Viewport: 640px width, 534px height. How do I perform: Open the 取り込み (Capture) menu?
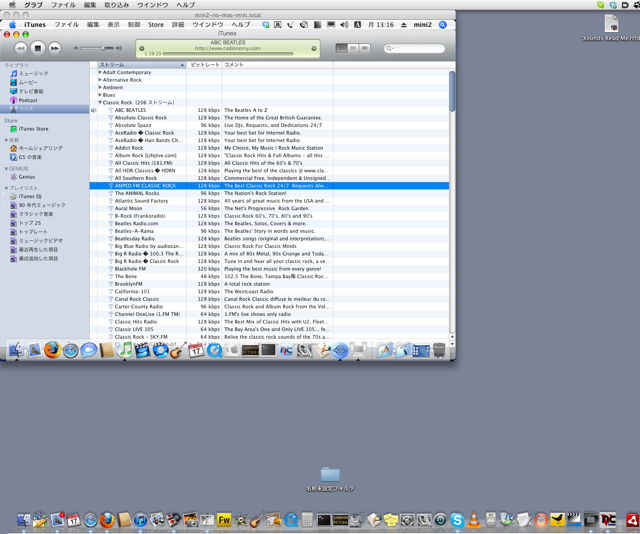pos(117,5)
